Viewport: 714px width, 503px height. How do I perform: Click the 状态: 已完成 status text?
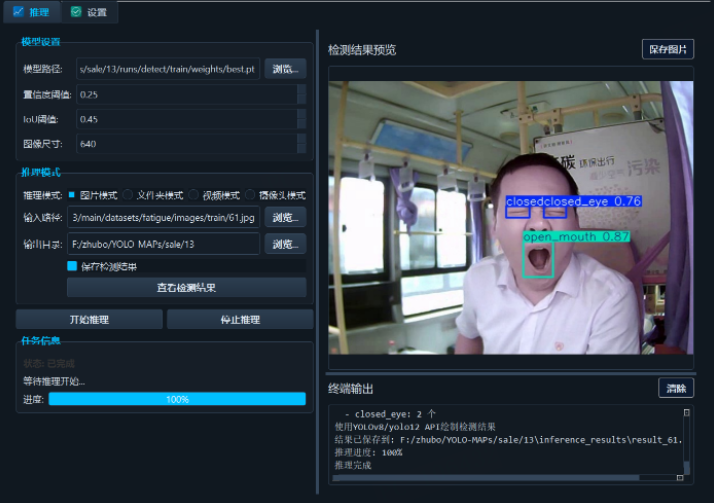(x=49, y=363)
